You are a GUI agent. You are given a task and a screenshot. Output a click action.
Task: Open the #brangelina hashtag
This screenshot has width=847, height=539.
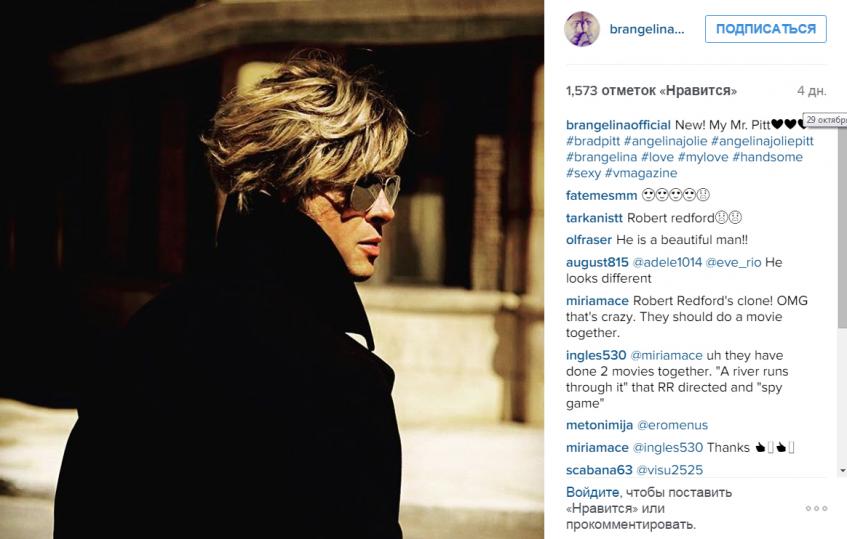[x=601, y=157]
